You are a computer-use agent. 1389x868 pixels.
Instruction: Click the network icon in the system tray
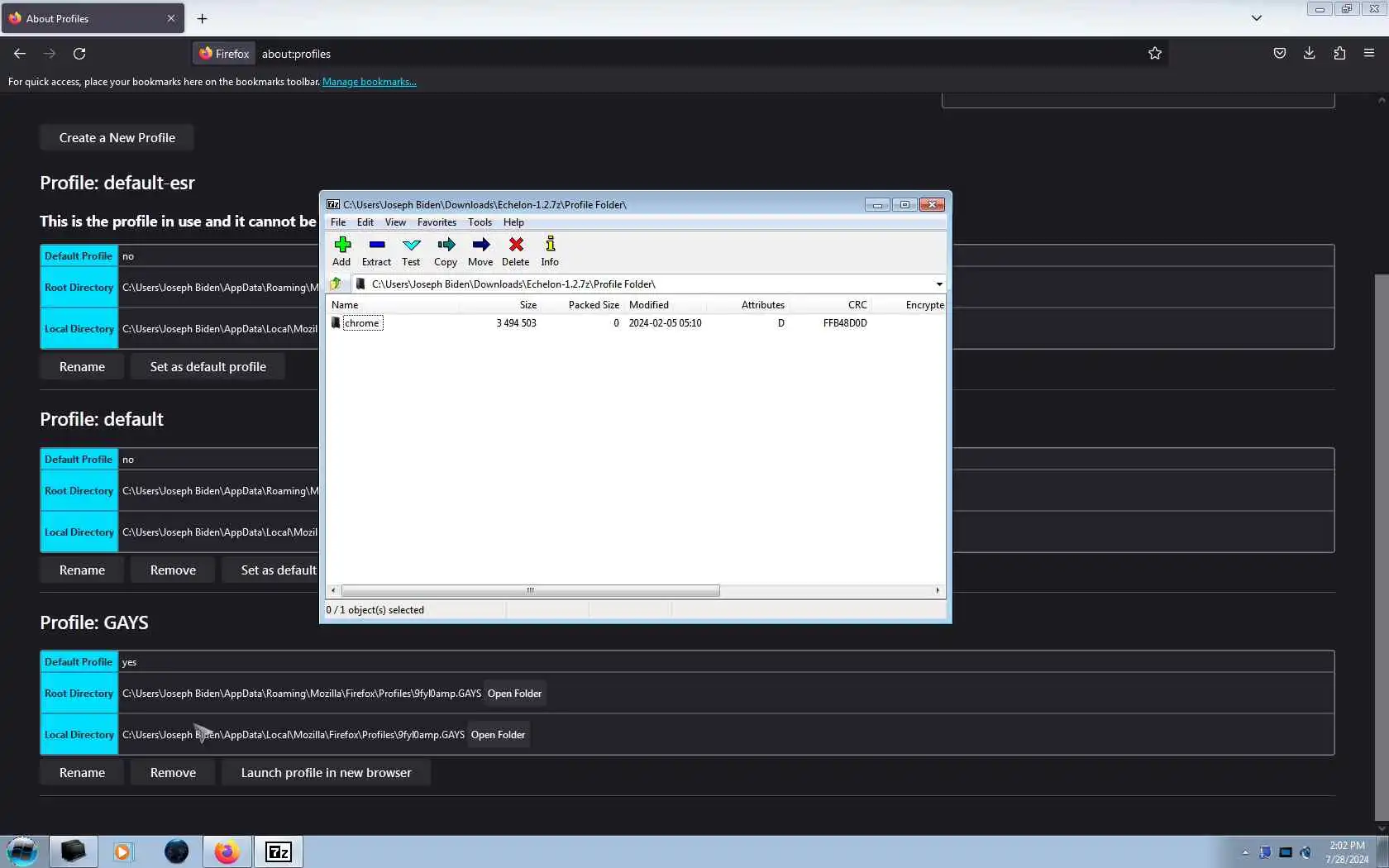1286,852
